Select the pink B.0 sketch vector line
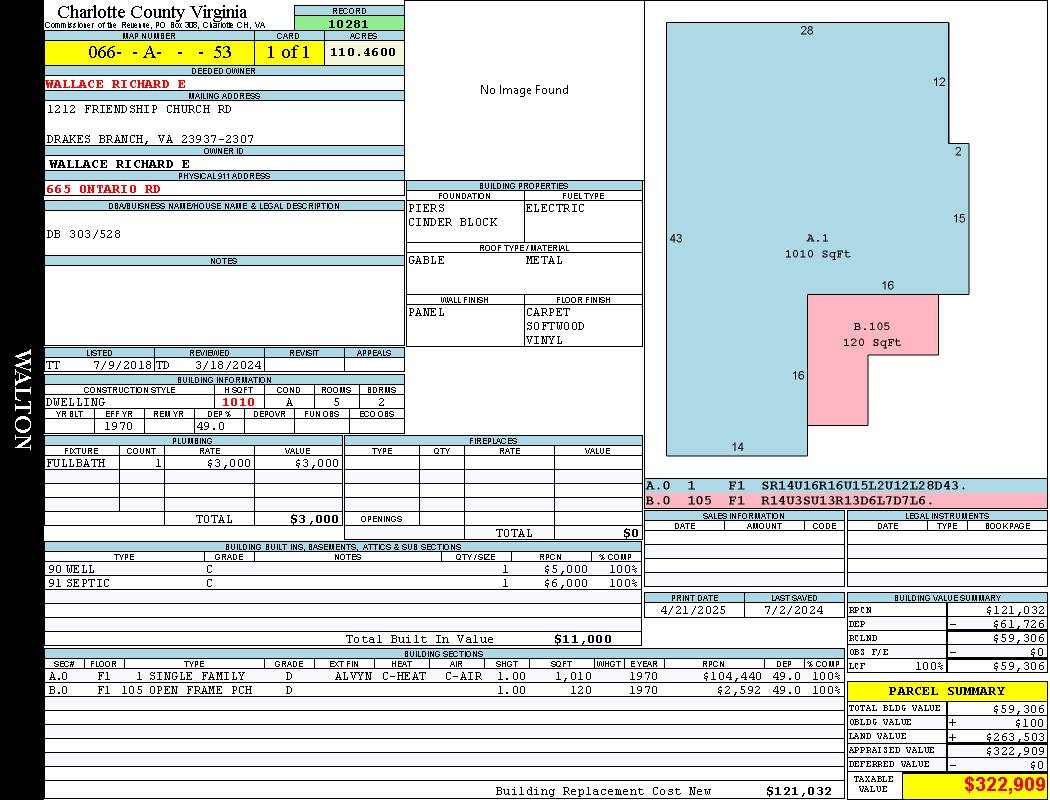 (x=845, y=500)
